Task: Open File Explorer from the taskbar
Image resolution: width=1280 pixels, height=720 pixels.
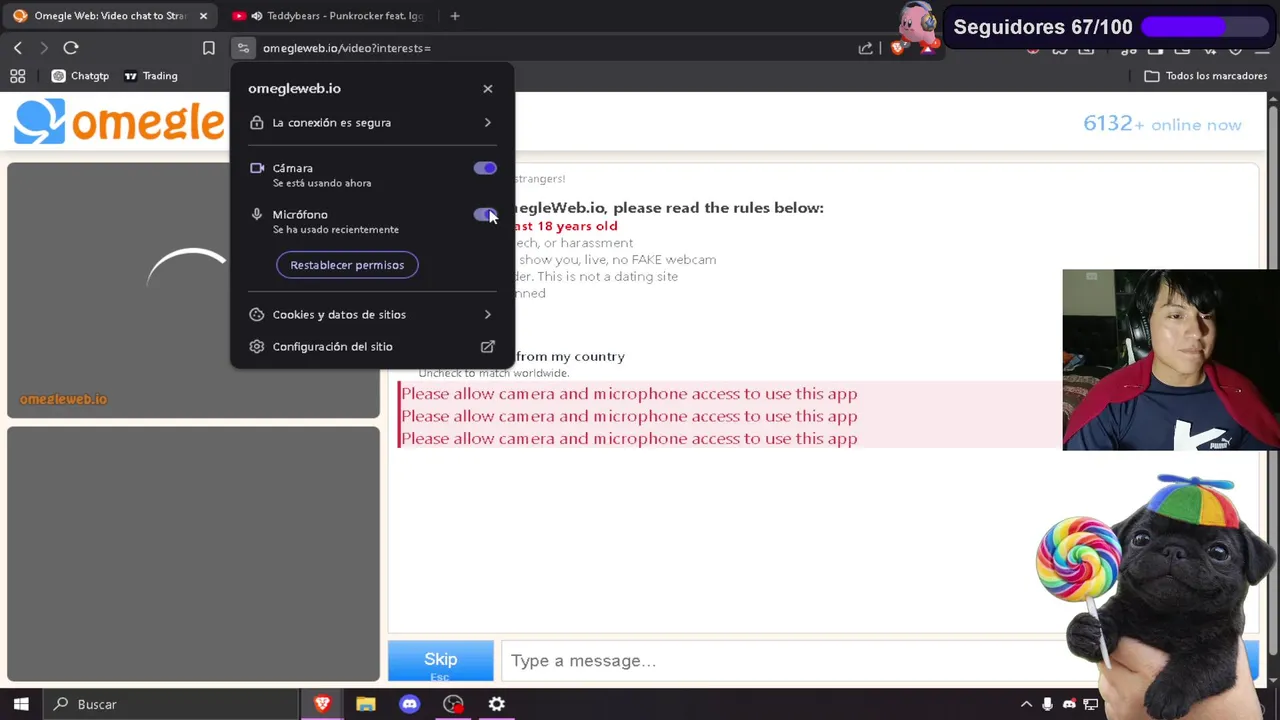Action: (x=366, y=704)
